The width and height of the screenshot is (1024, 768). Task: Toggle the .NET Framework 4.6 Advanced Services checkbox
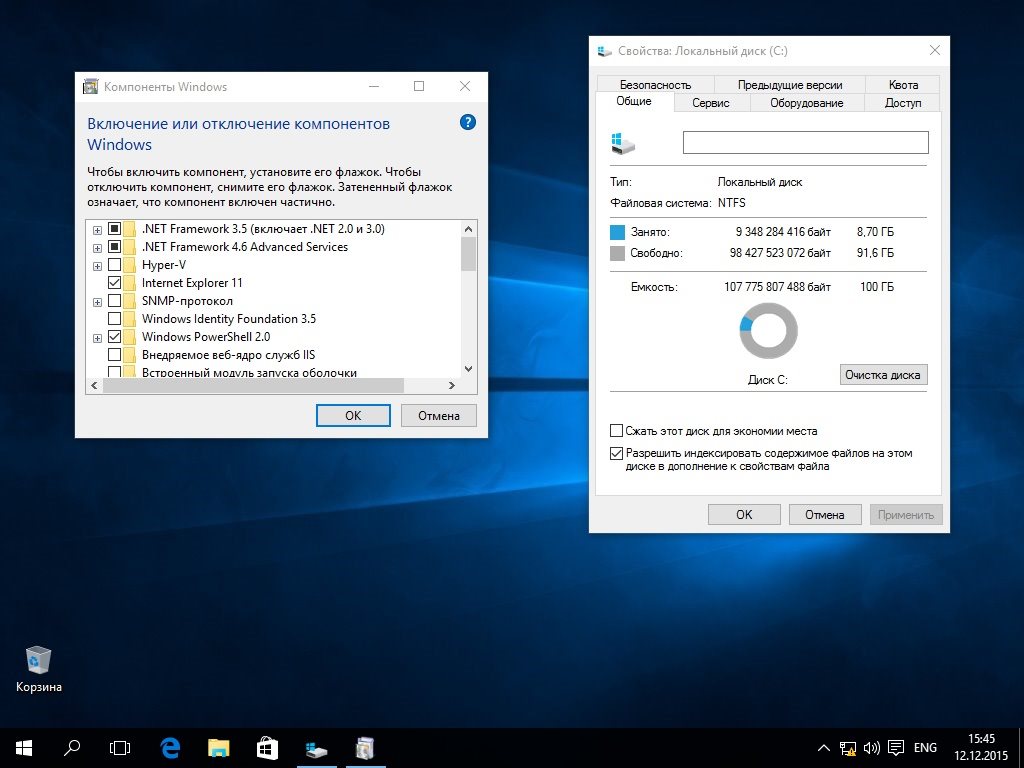coord(114,247)
